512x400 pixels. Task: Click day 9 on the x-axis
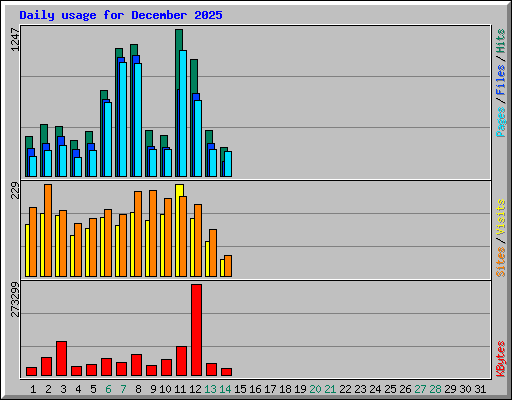153,389
